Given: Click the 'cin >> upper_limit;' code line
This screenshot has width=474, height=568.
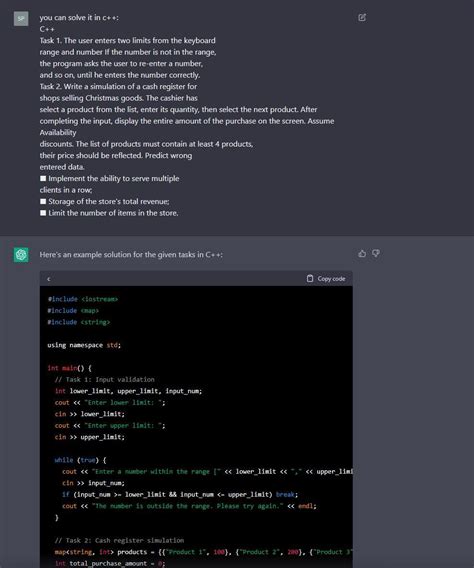Looking at the screenshot, I should (89, 437).
